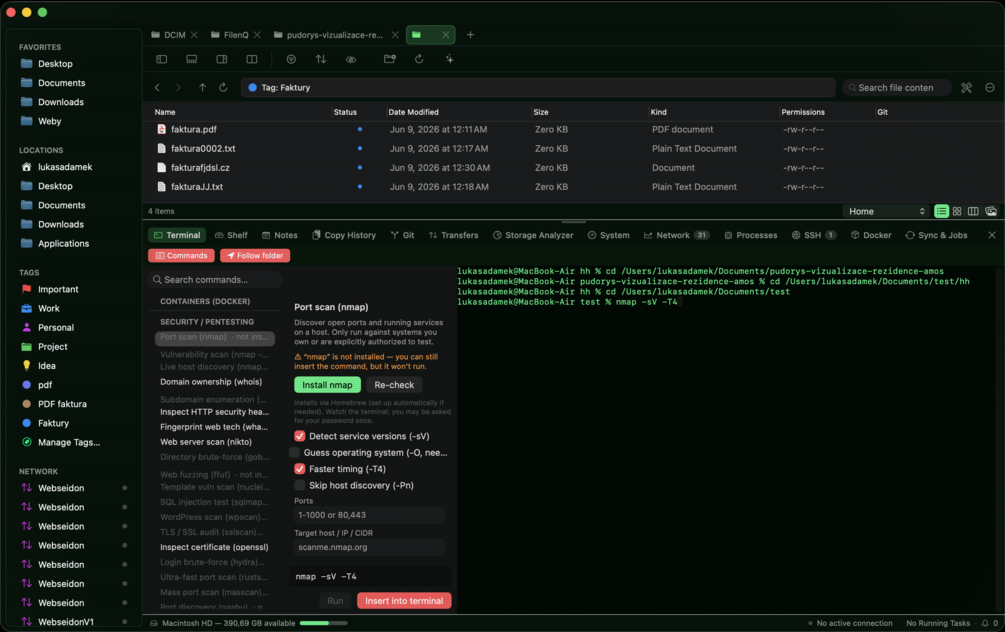Image resolution: width=1005 pixels, height=632 pixels.
Task: Open the Notes panel tab
Action: pyautogui.click(x=279, y=235)
